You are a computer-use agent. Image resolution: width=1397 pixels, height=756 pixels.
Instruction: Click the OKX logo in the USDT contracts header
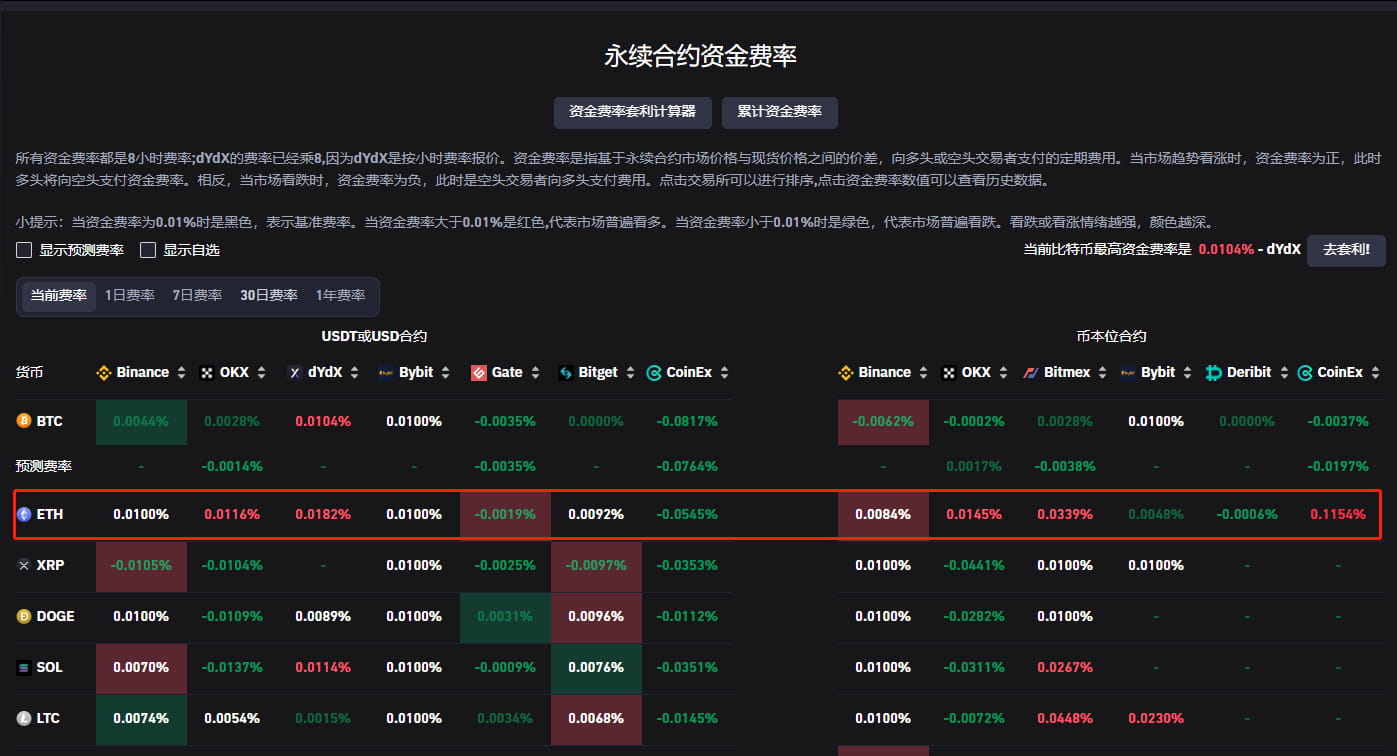coord(207,373)
